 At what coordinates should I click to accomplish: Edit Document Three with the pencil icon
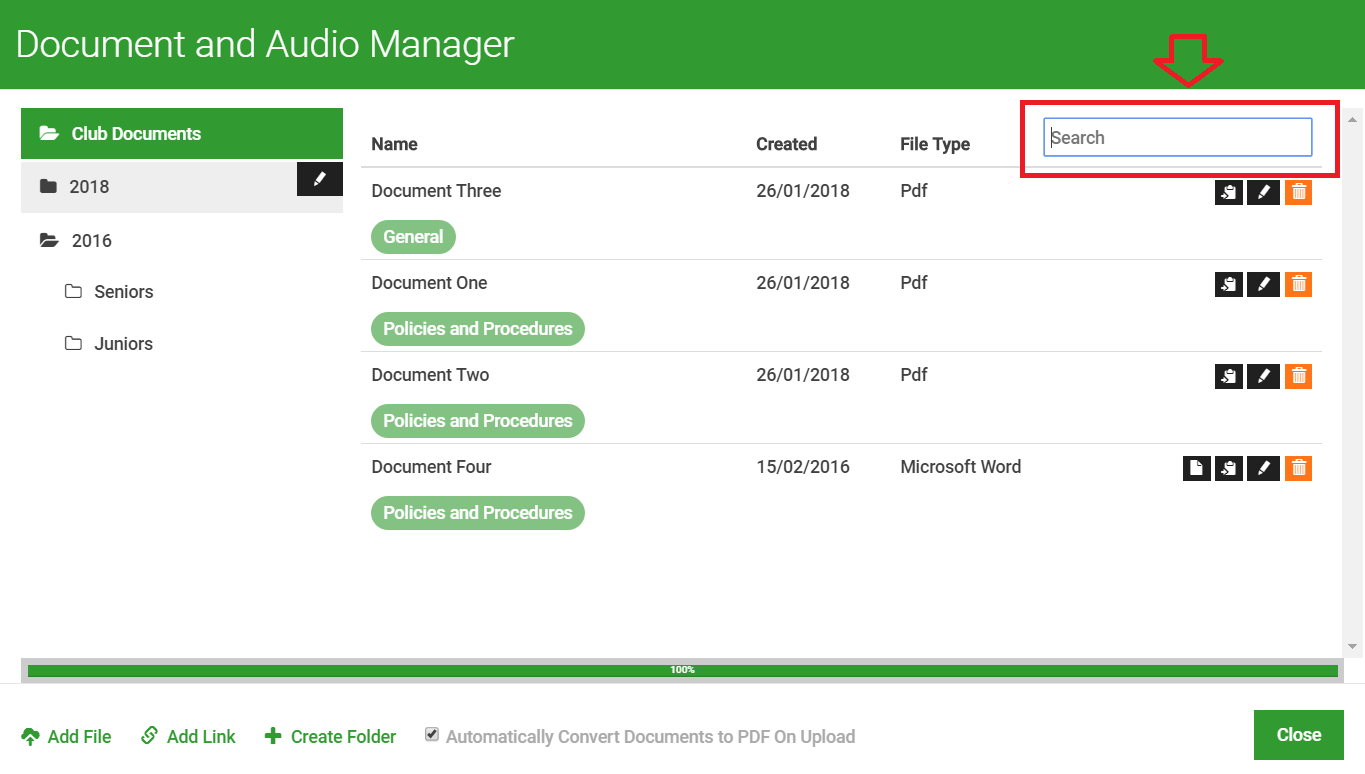1264,192
